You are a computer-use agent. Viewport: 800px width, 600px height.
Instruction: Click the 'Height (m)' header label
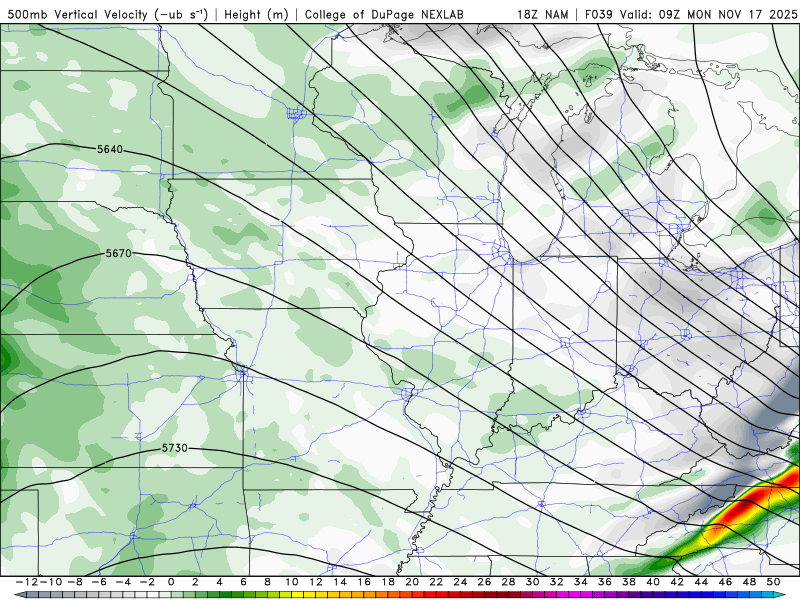pos(257,14)
